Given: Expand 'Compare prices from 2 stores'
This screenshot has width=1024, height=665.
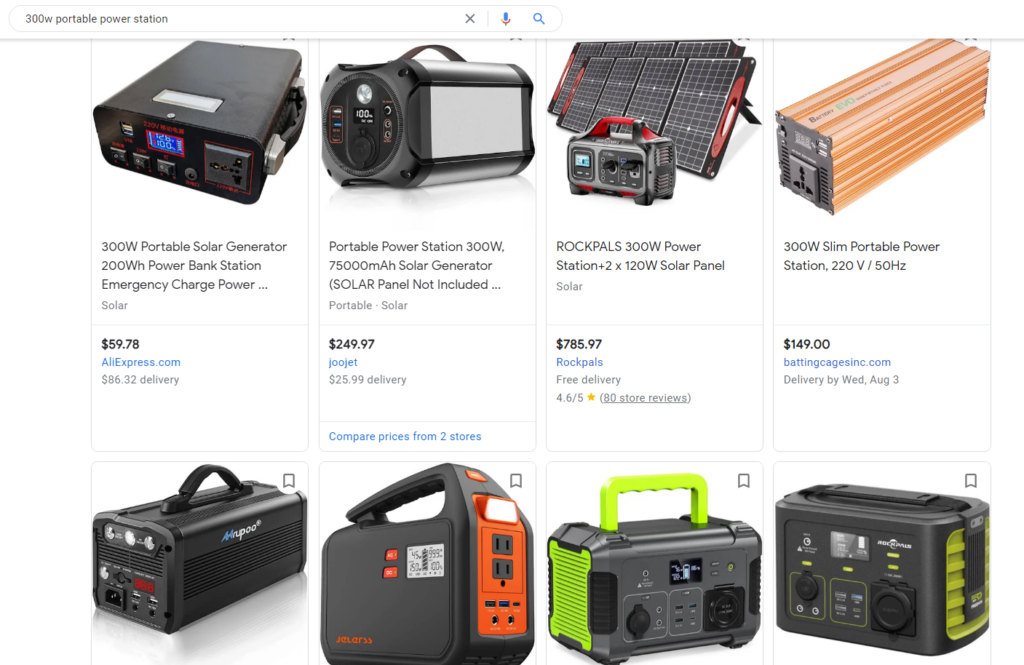Looking at the screenshot, I should [405, 436].
